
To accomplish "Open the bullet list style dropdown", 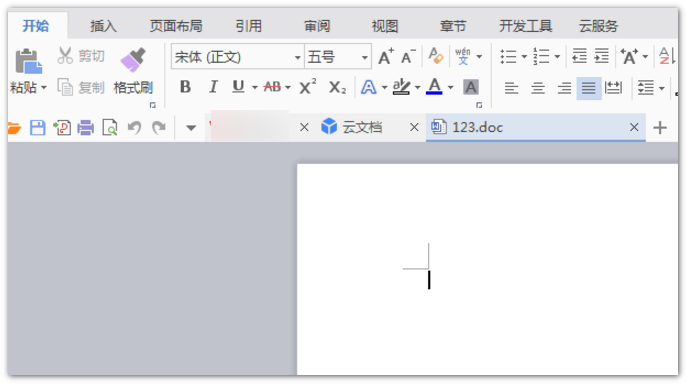I will coord(524,57).
